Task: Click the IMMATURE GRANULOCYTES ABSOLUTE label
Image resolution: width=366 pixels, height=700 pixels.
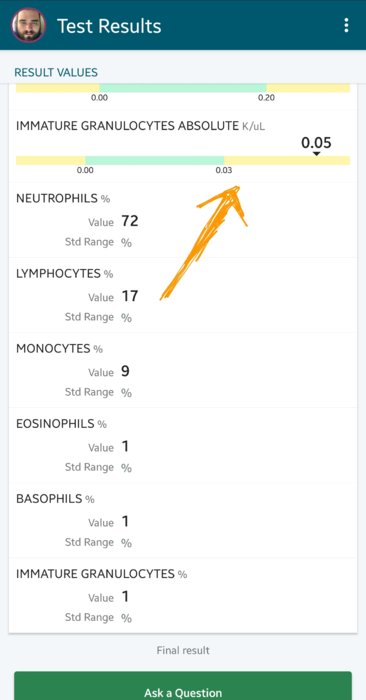Action: coord(127,126)
